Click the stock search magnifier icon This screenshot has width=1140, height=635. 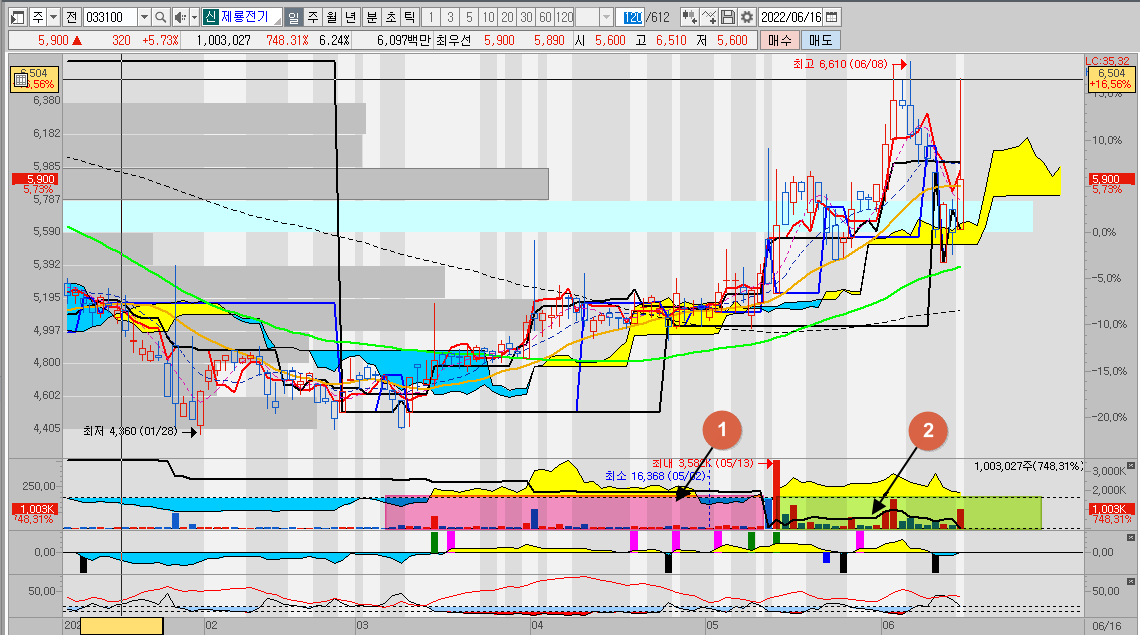pyautogui.click(x=161, y=17)
